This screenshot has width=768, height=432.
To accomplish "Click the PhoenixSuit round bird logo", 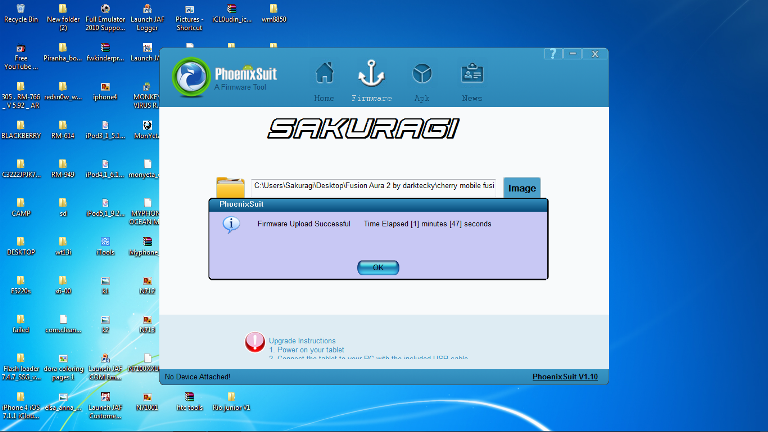I will [191, 77].
